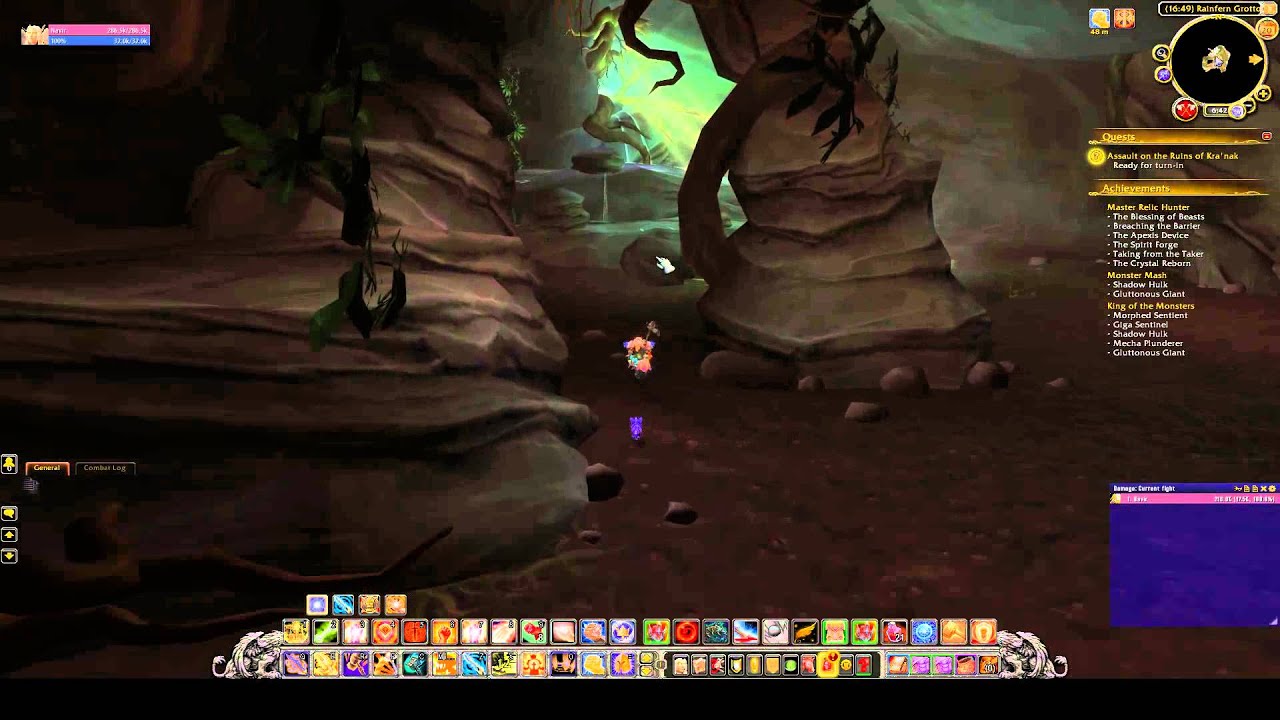This screenshot has height=720, width=1280.
Task: Click the orange buff icon beside minimap
Action: click(x=1124, y=18)
